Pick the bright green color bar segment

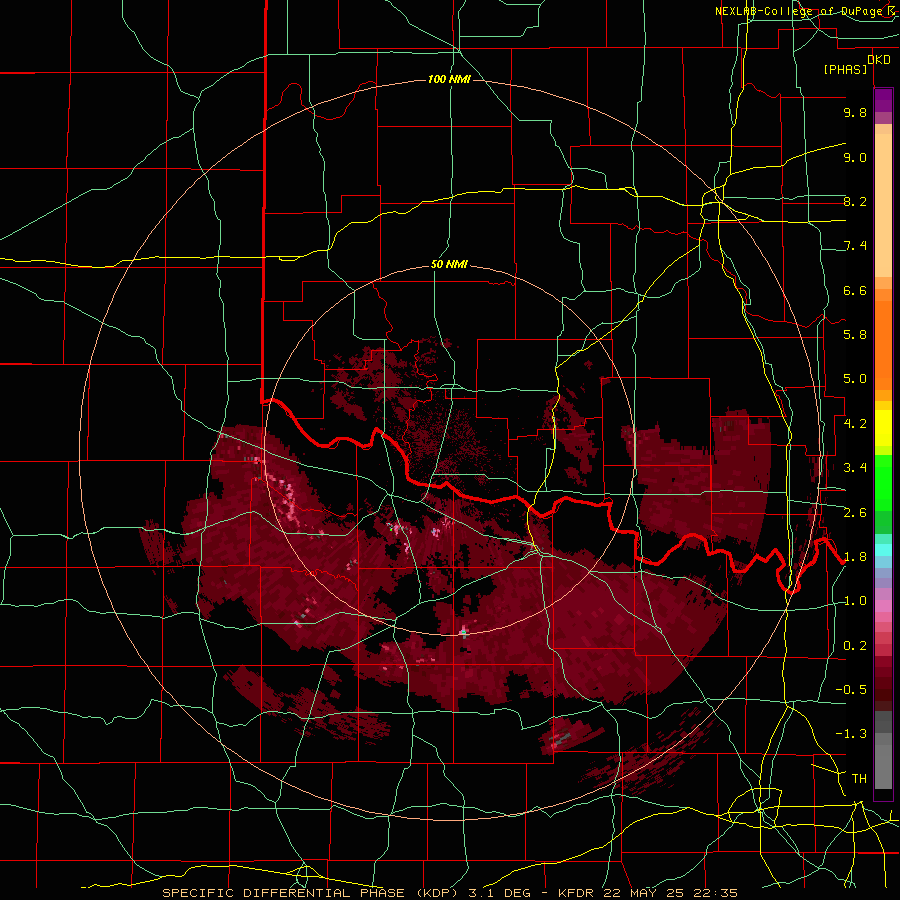click(x=883, y=485)
